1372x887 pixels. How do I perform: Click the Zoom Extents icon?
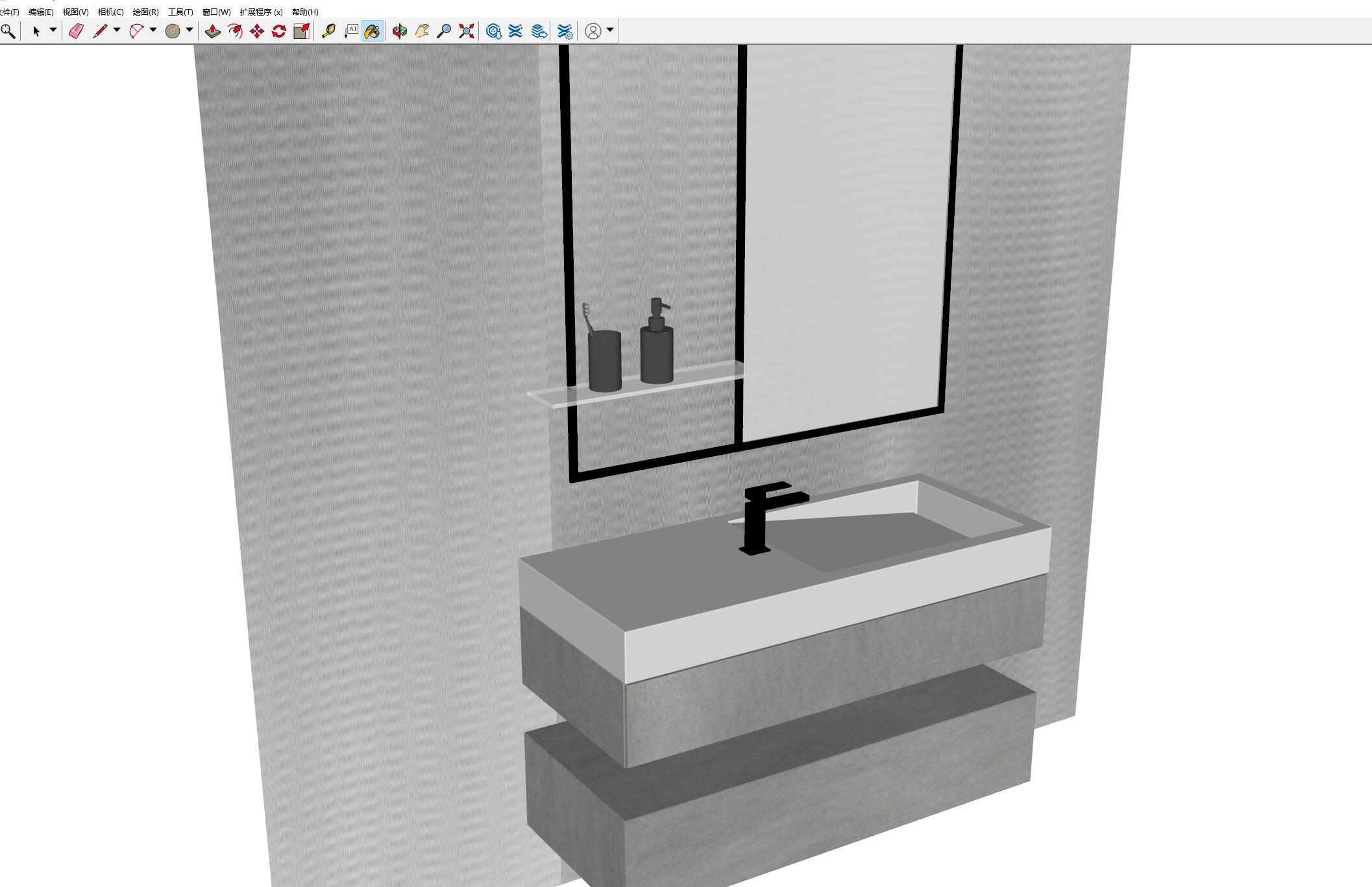tap(466, 31)
